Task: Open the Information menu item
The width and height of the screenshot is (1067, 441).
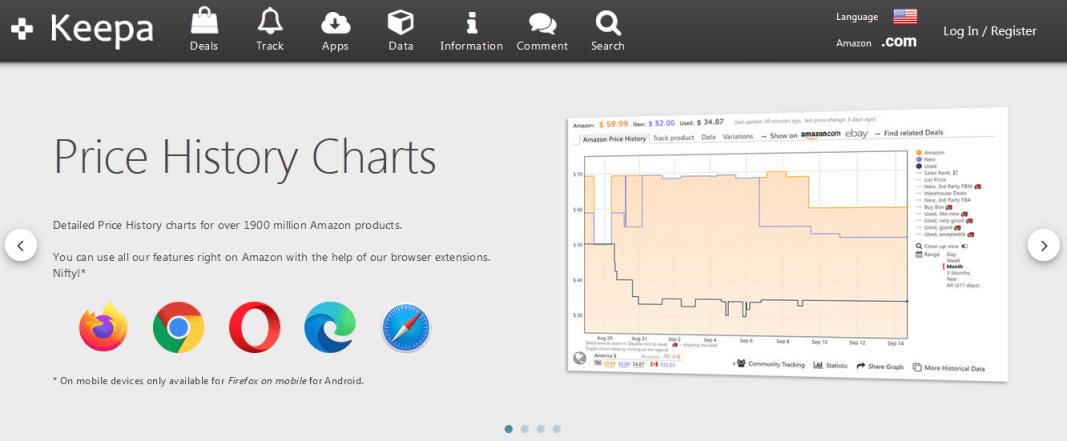Action: (x=472, y=30)
